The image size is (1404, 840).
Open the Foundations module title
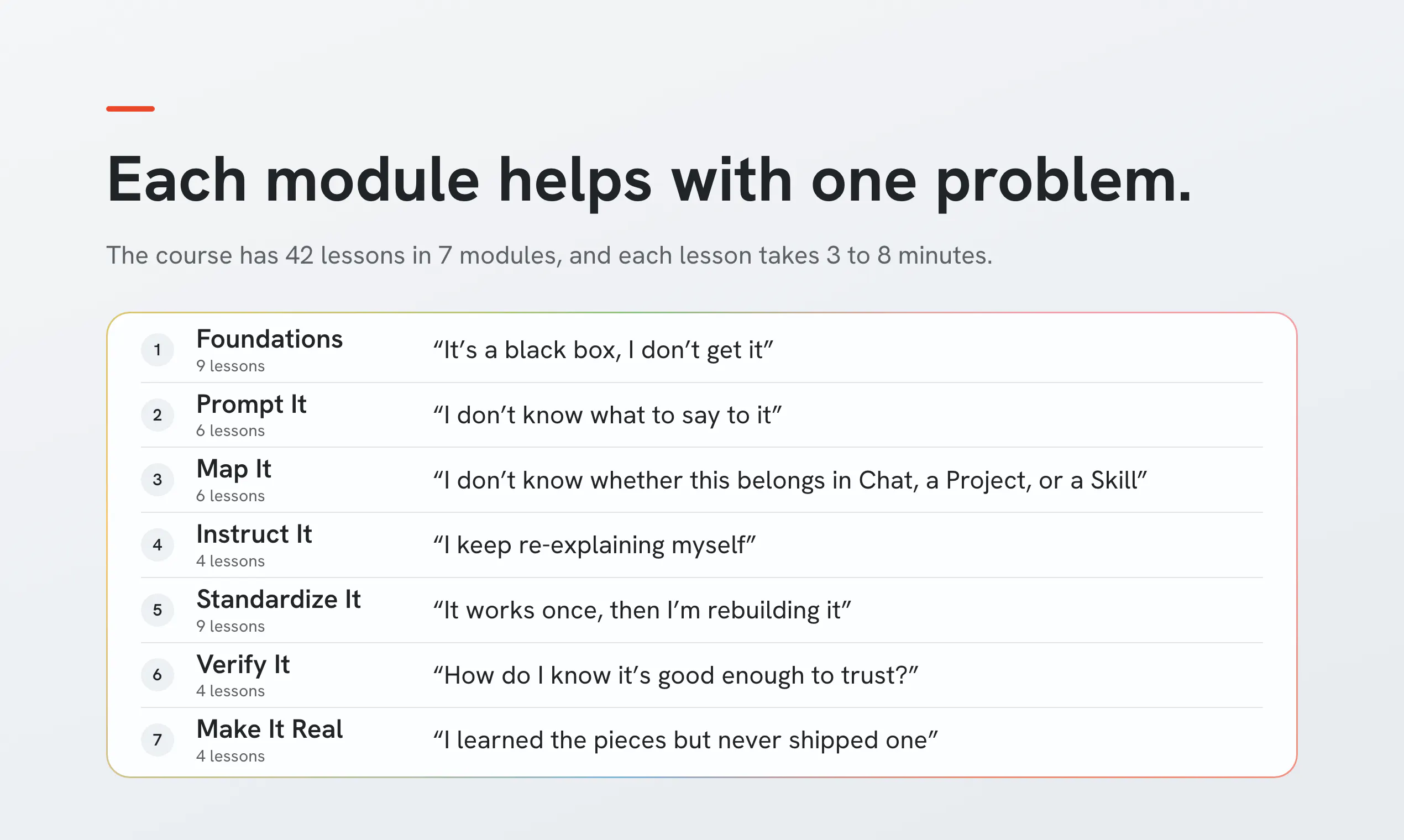[x=270, y=339]
